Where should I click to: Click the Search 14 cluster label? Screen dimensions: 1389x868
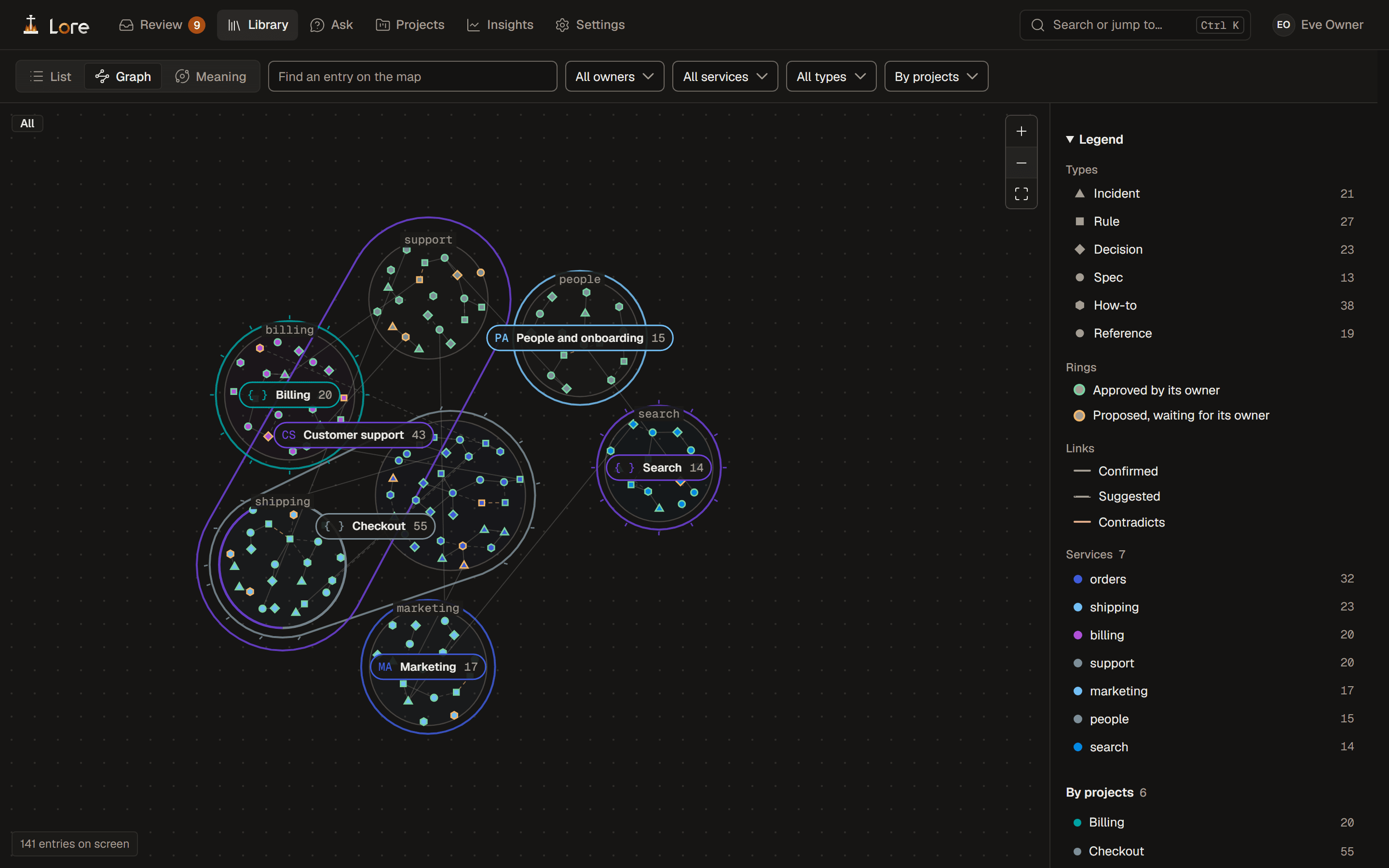click(658, 468)
